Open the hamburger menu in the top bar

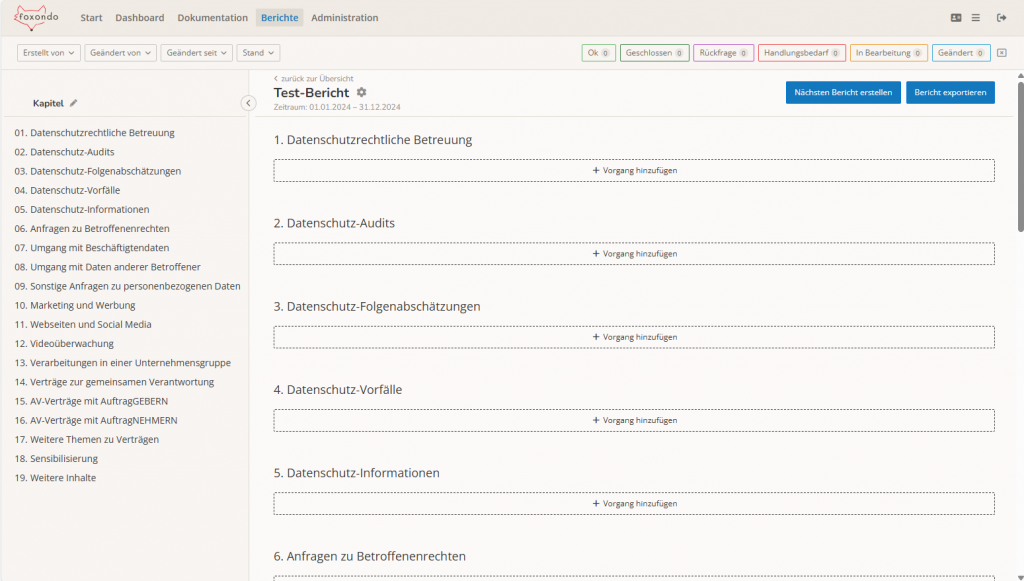(x=976, y=17)
